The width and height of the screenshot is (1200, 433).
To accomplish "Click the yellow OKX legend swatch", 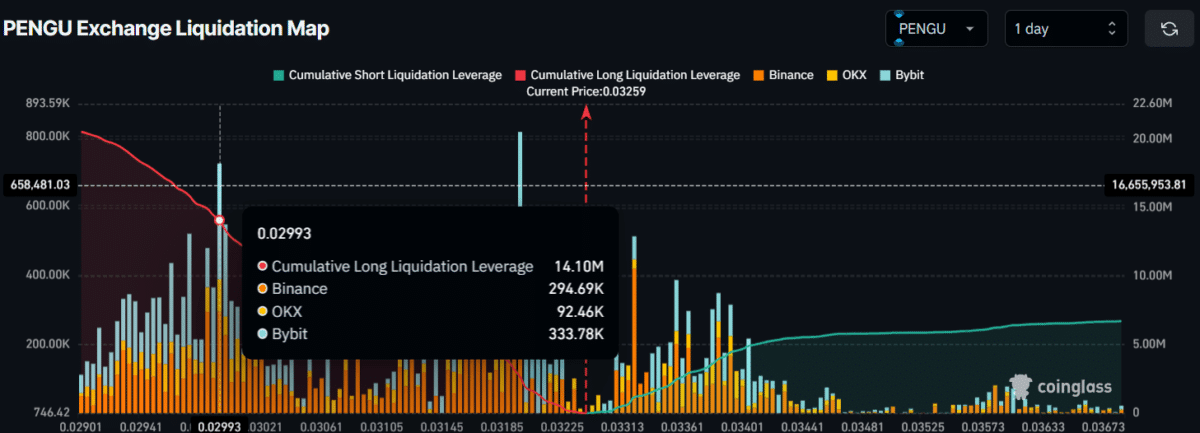I will pos(831,75).
